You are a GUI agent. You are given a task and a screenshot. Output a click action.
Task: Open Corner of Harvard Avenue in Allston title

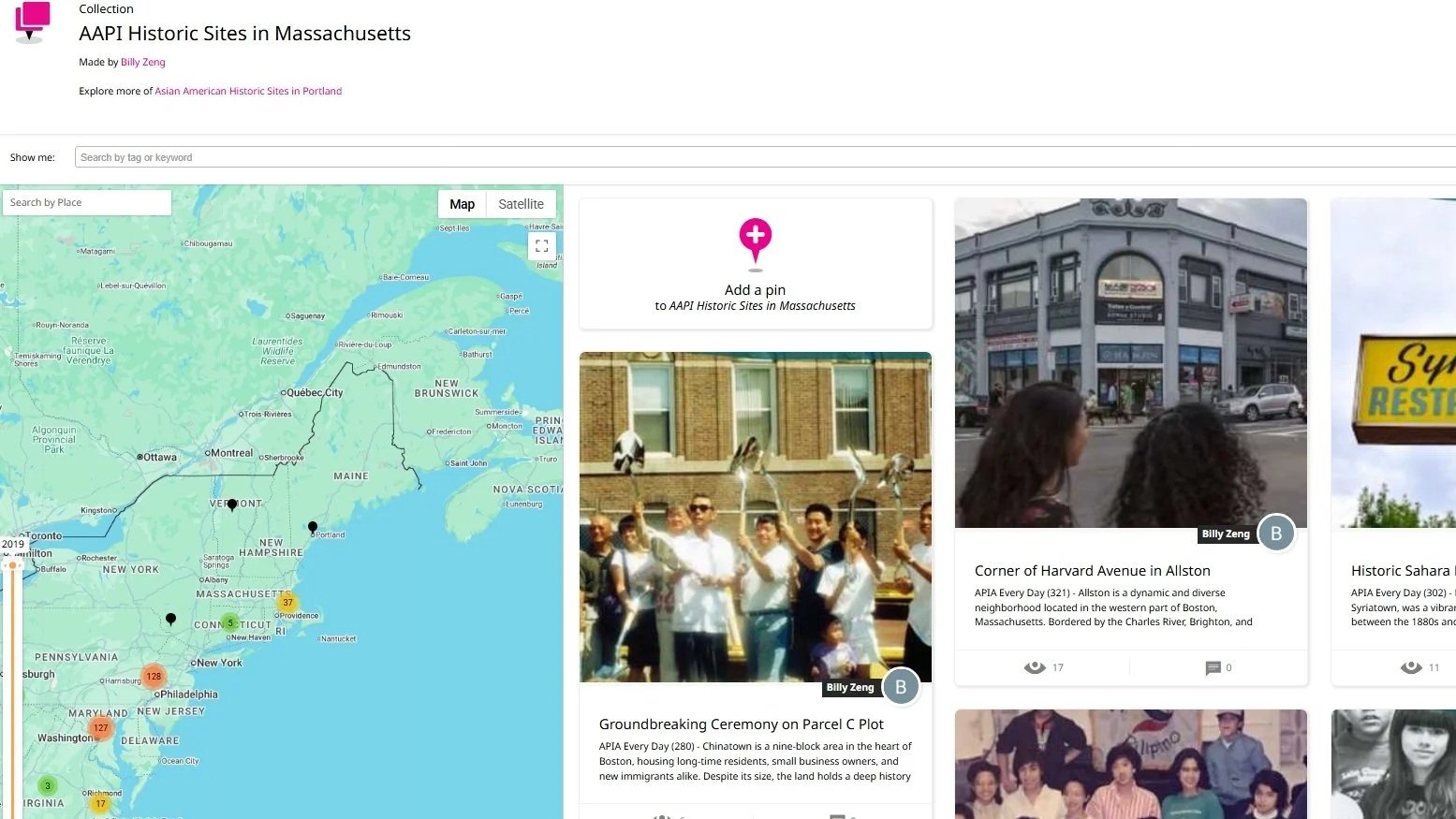click(x=1093, y=571)
